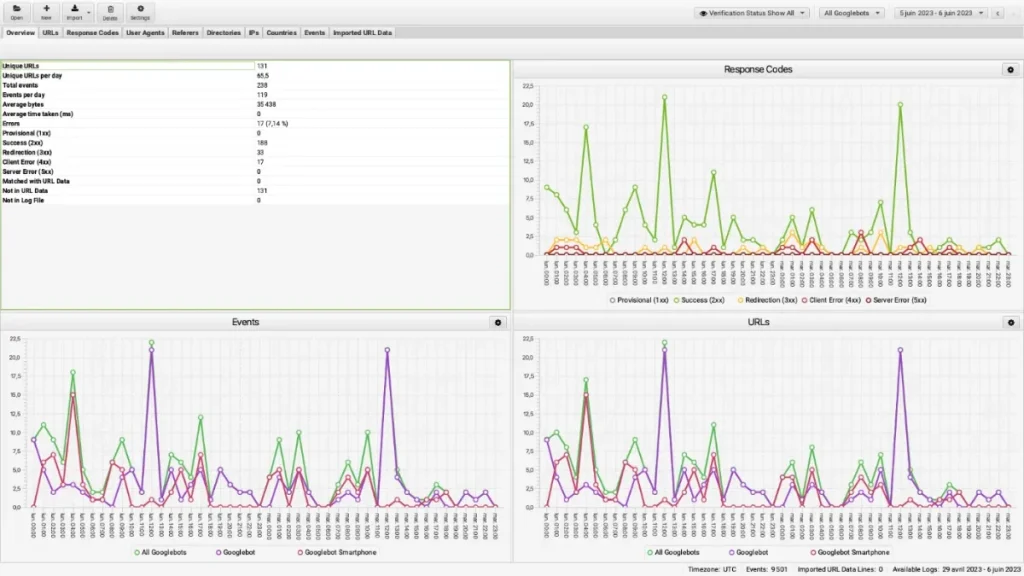This screenshot has width=1024, height=576.
Task: Click the Delete trash icon
Action: 110,11
